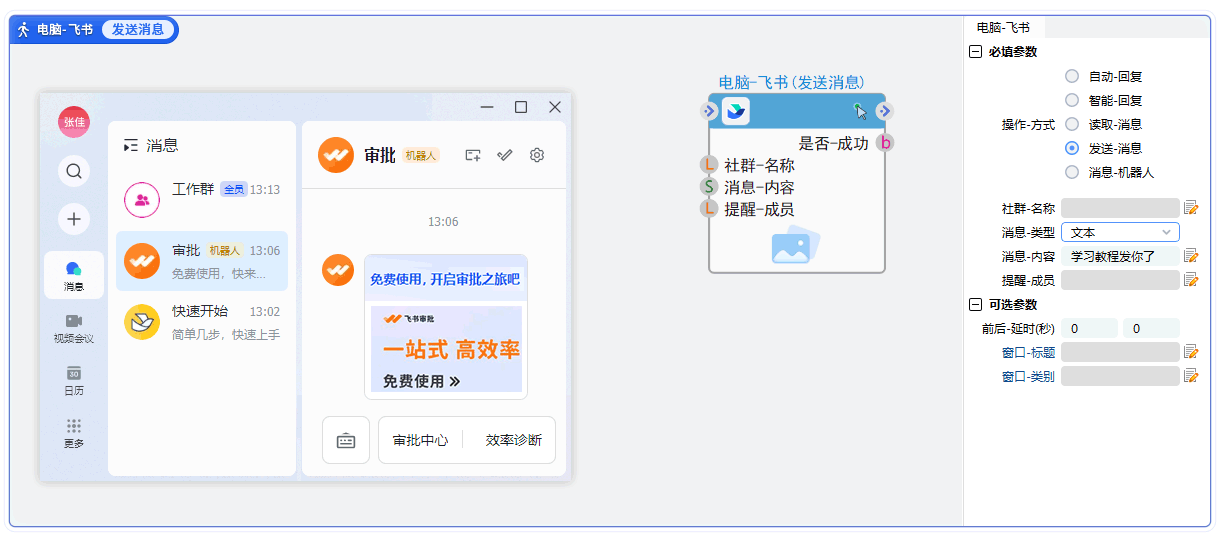Collapse the 可选参数 section

point(975,304)
